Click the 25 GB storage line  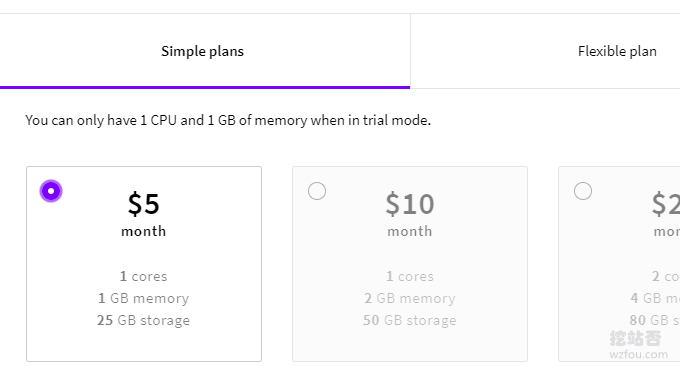pos(144,320)
